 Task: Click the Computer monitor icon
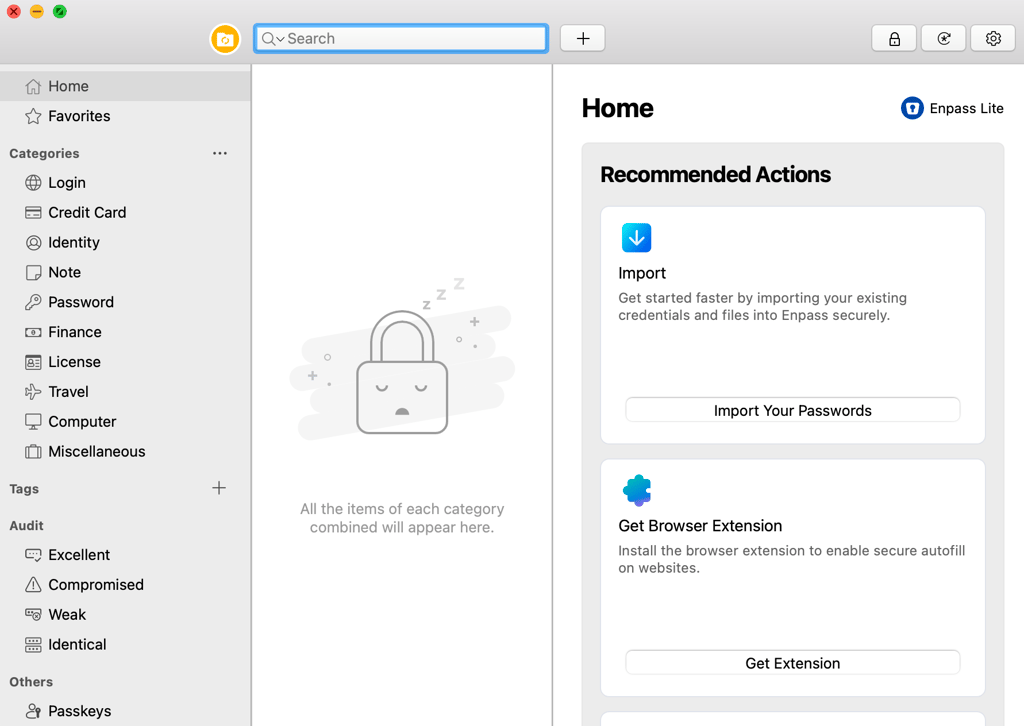(x=33, y=422)
